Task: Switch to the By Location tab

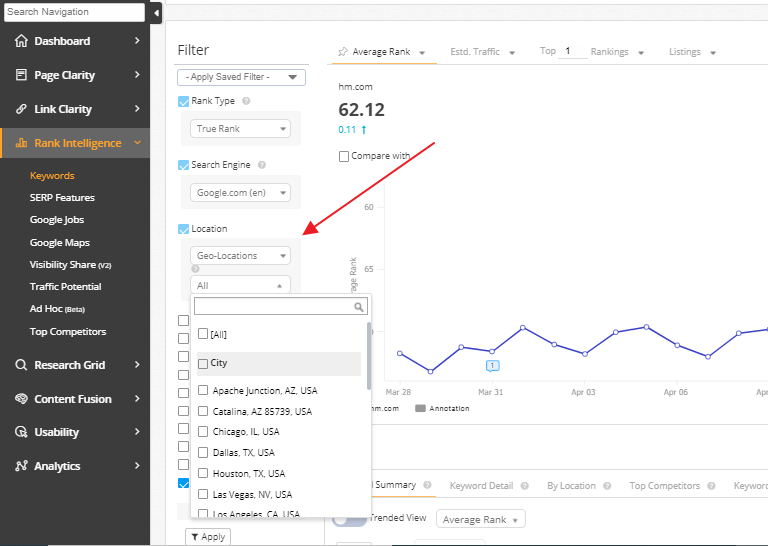Action: (x=571, y=486)
